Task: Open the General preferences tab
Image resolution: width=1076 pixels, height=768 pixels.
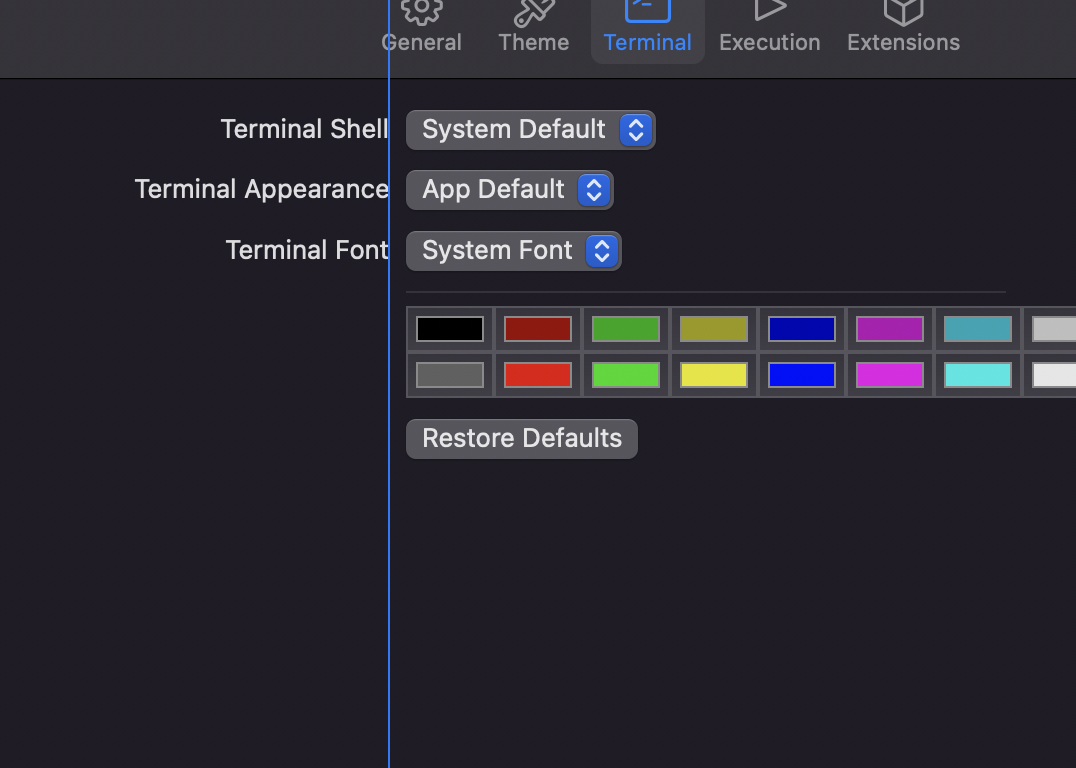Action: (x=421, y=27)
